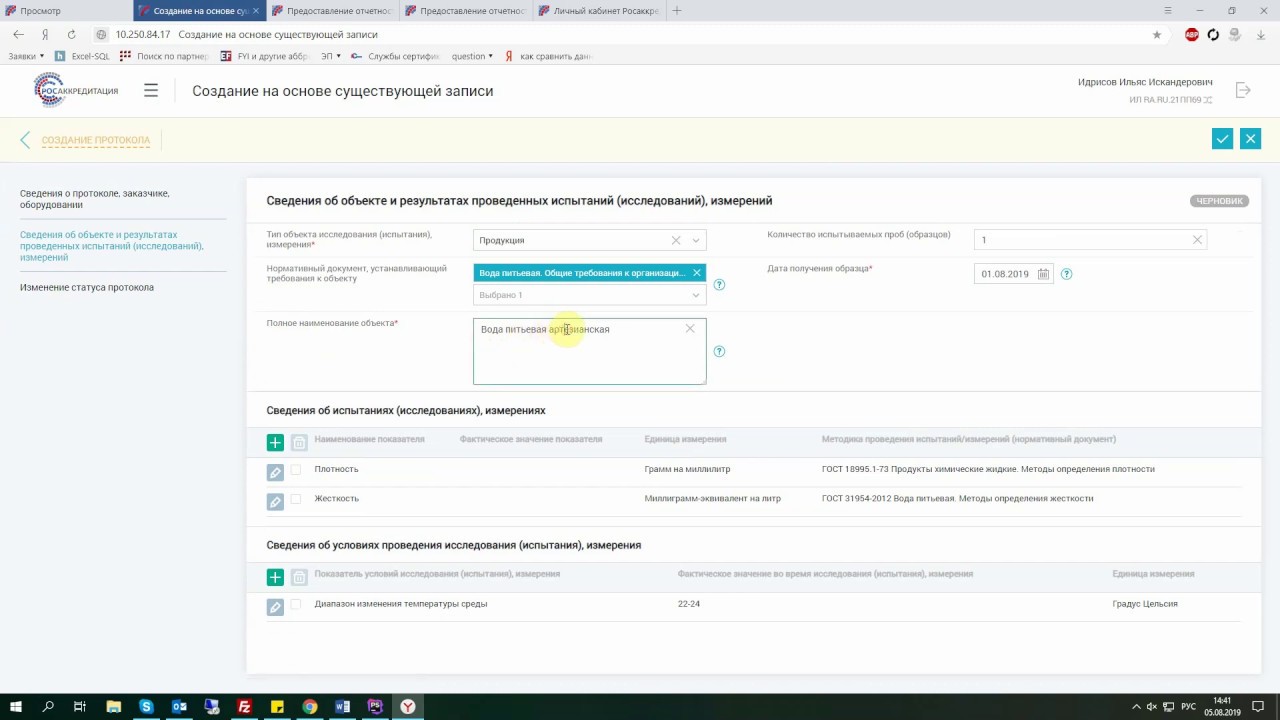Click the quantity of samples input field
Viewport: 1280px width, 720px height.
click(1090, 240)
